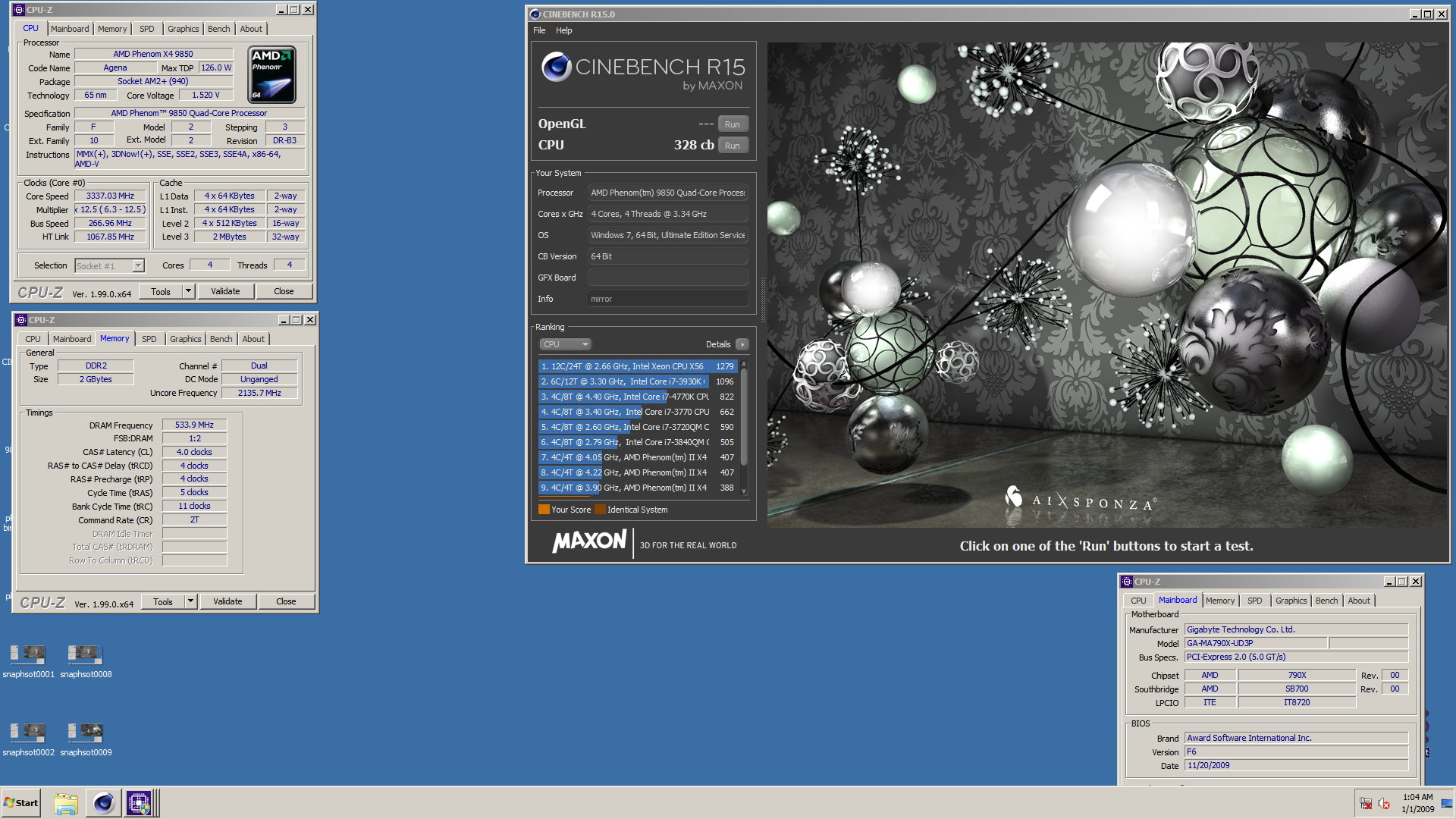Click the volume muted tray icon
This screenshot has height=819, width=1456.
(1383, 803)
